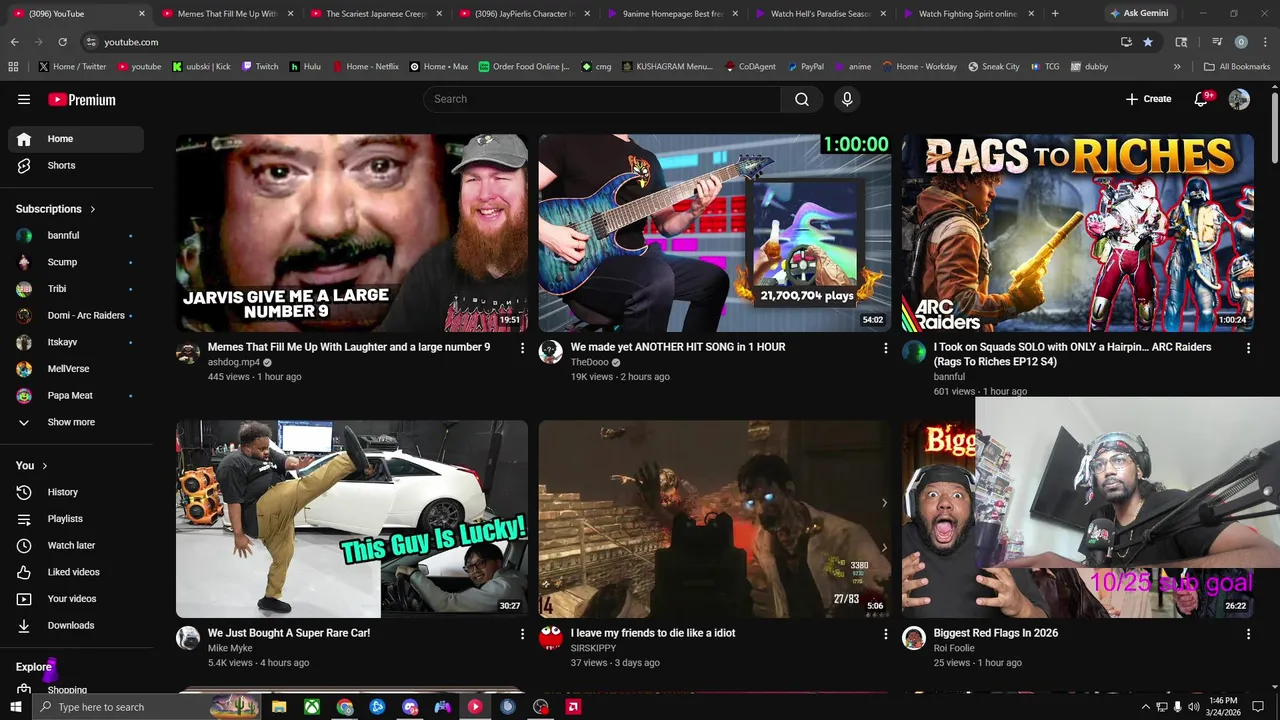Open Mike Myke channel avatar
The image size is (1280, 720).
188,637
